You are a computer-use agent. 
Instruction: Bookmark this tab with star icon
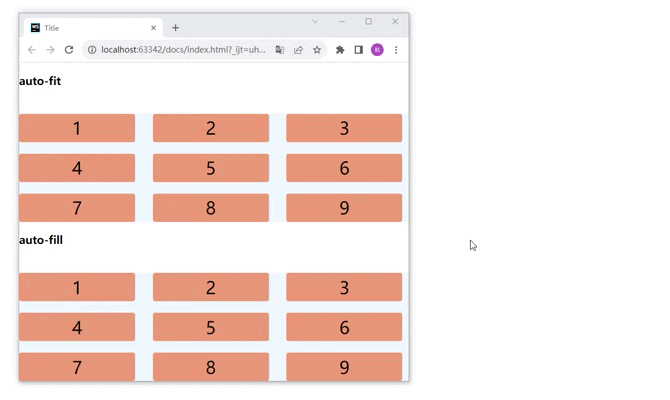point(317,50)
